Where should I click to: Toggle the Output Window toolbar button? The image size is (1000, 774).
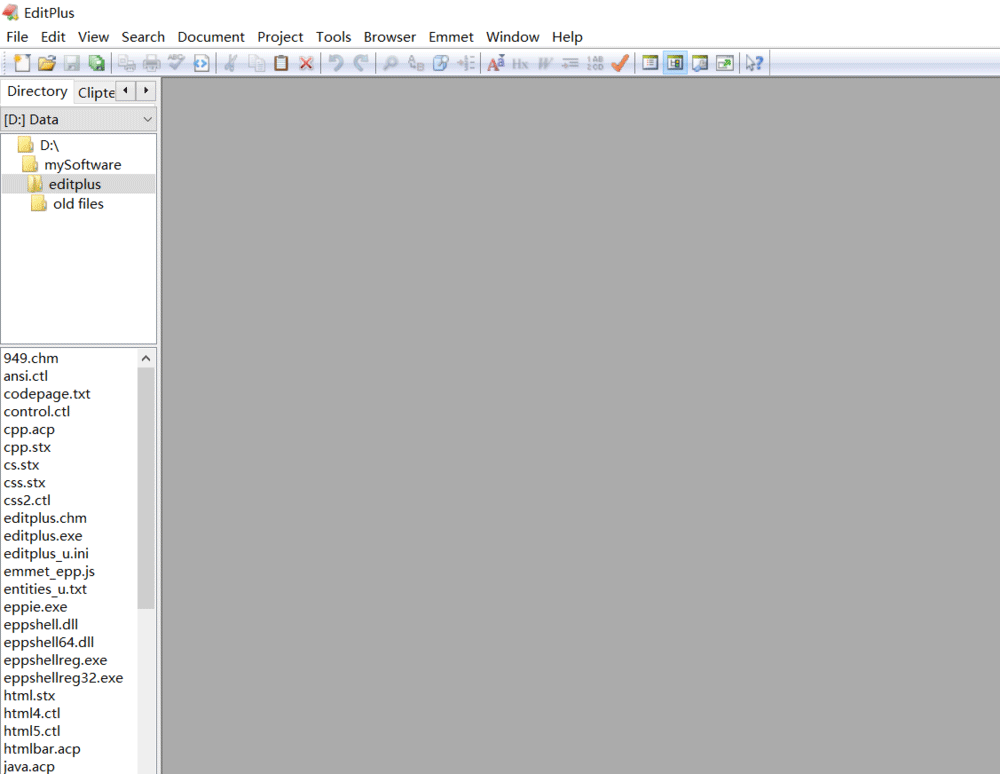point(700,63)
